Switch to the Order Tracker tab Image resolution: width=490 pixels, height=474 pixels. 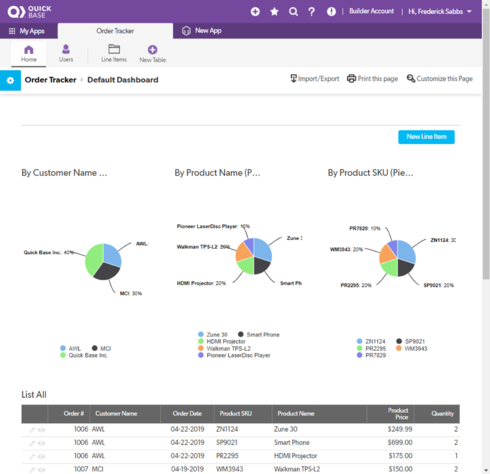tap(115, 31)
